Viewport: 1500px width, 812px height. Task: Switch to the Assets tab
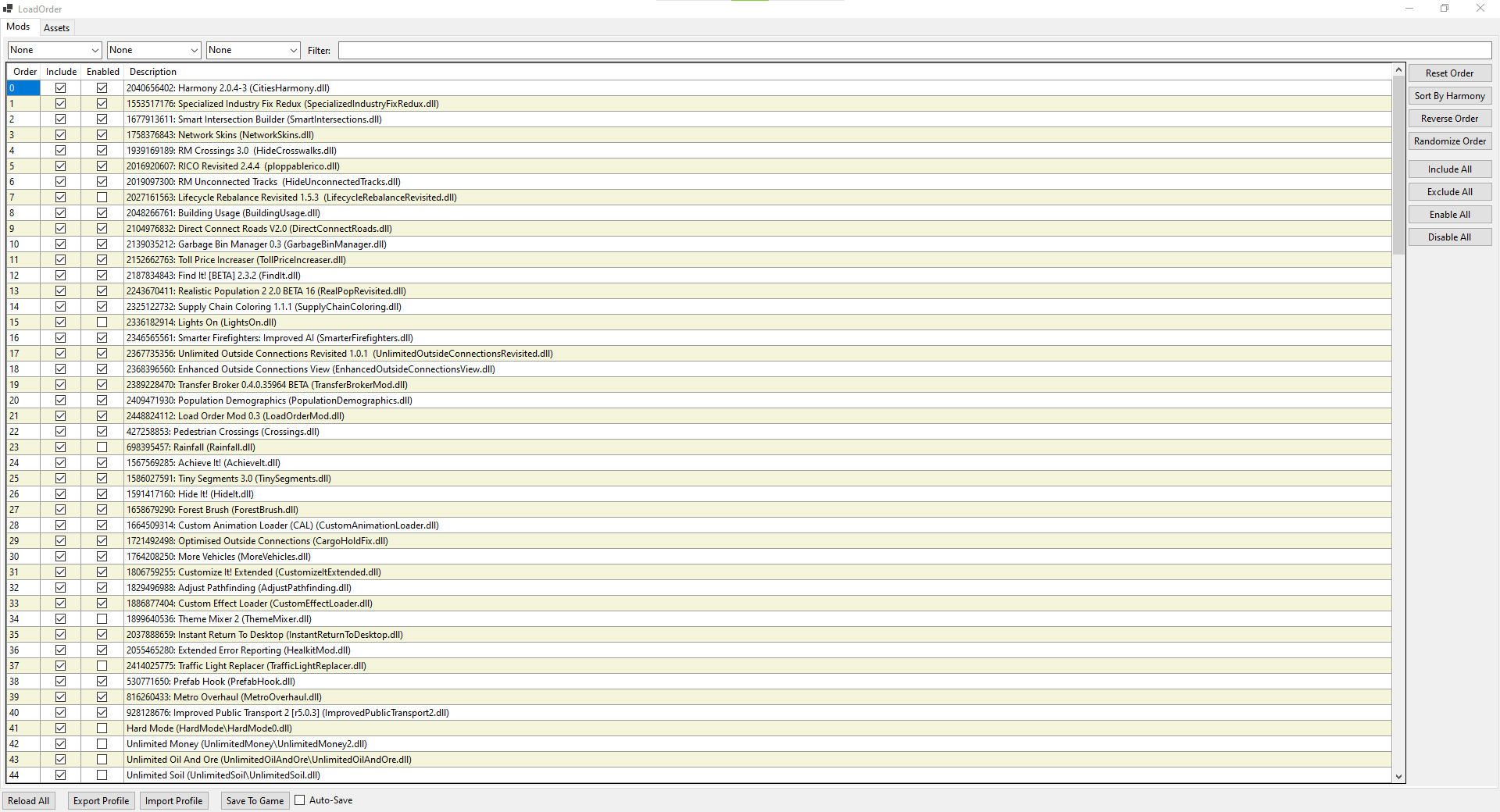[56, 28]
